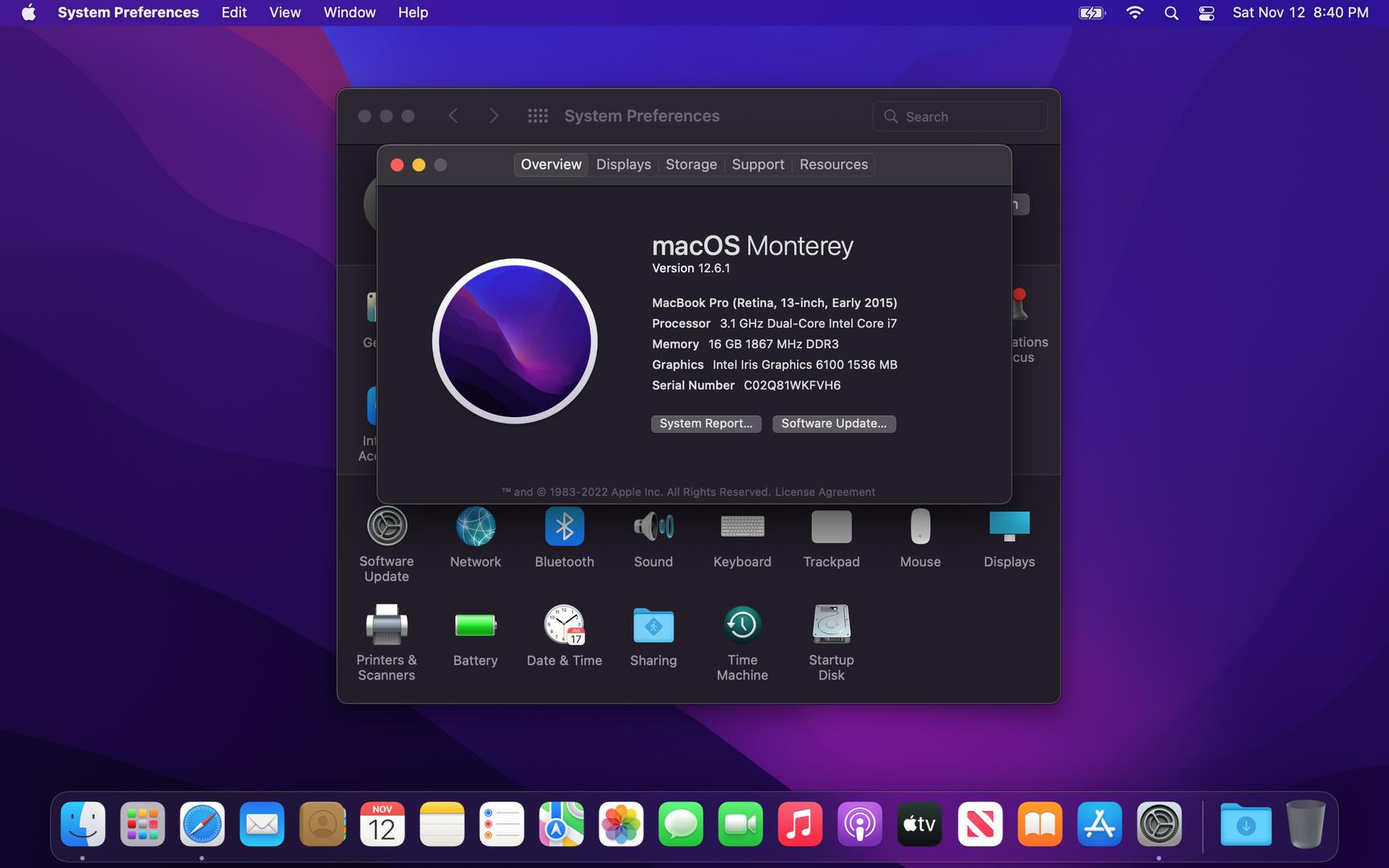Screen dimensions: 1389x868
Task: Click the battery status icon
Action: click(x=1092, y=13)
